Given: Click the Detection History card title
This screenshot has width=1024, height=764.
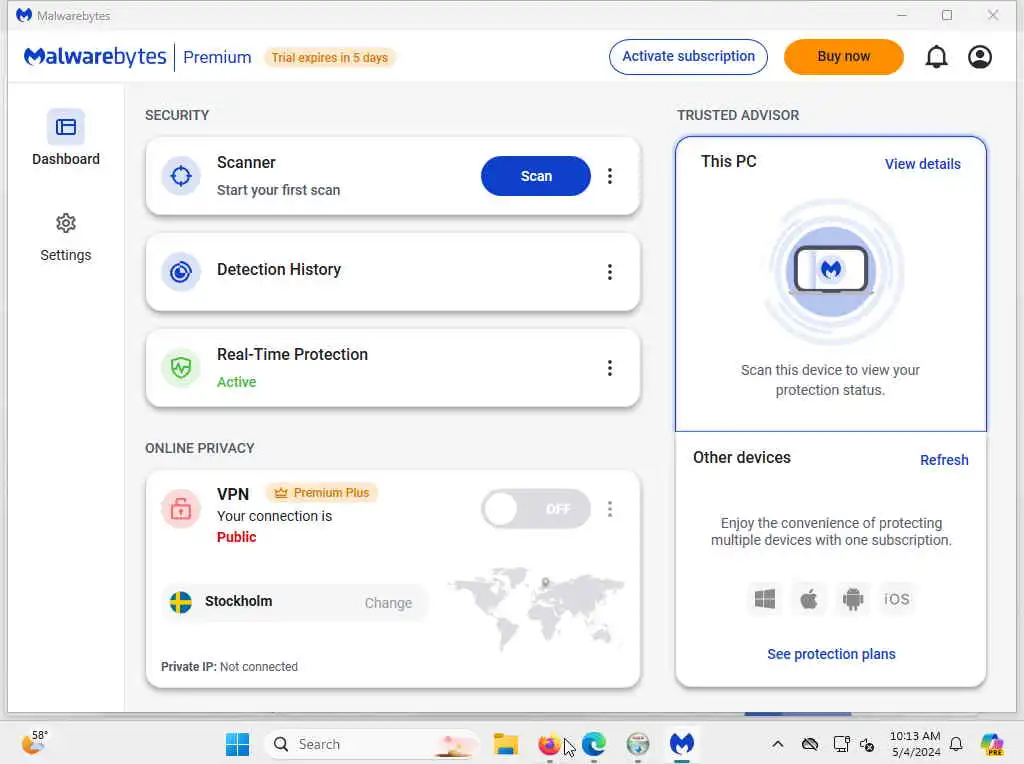Looking at the screenshot, I should [x=279, y=269].
